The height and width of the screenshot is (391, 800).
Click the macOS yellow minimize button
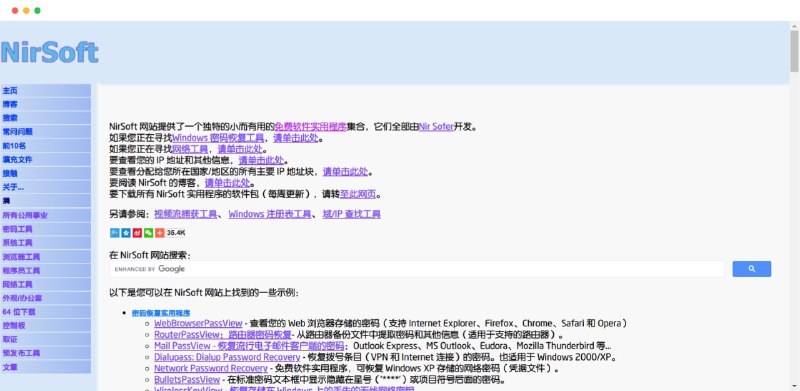pos(26,10)
